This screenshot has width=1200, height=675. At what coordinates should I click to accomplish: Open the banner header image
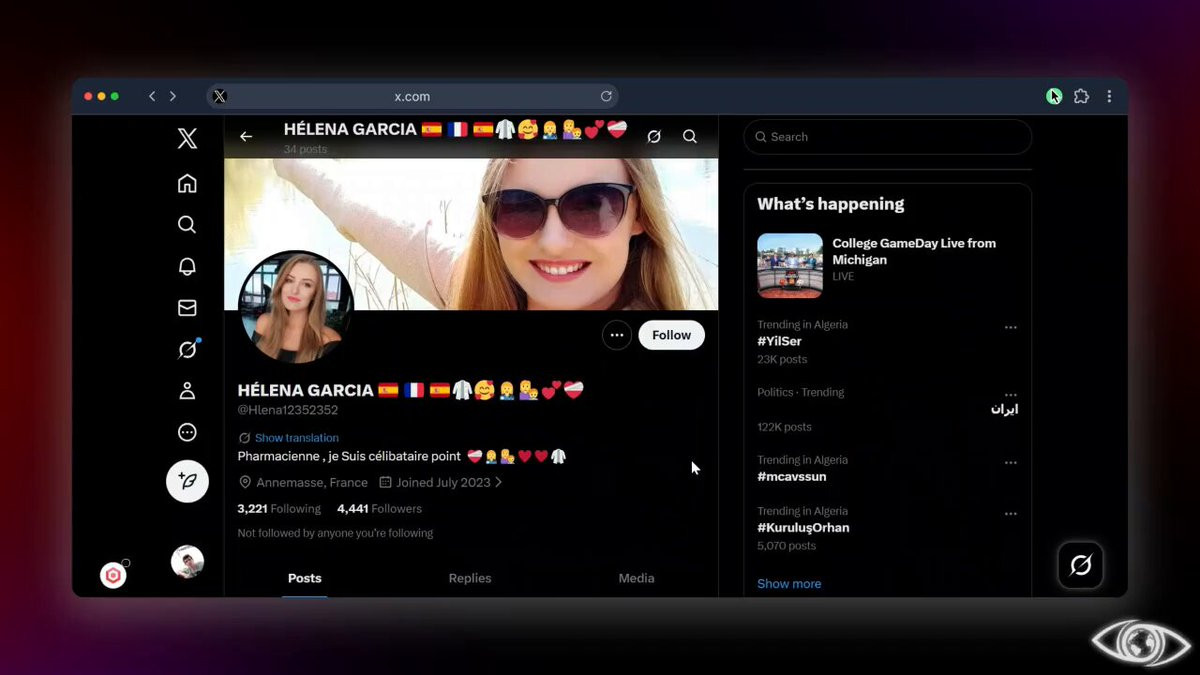pyautogui.click(x=471, y=234)
